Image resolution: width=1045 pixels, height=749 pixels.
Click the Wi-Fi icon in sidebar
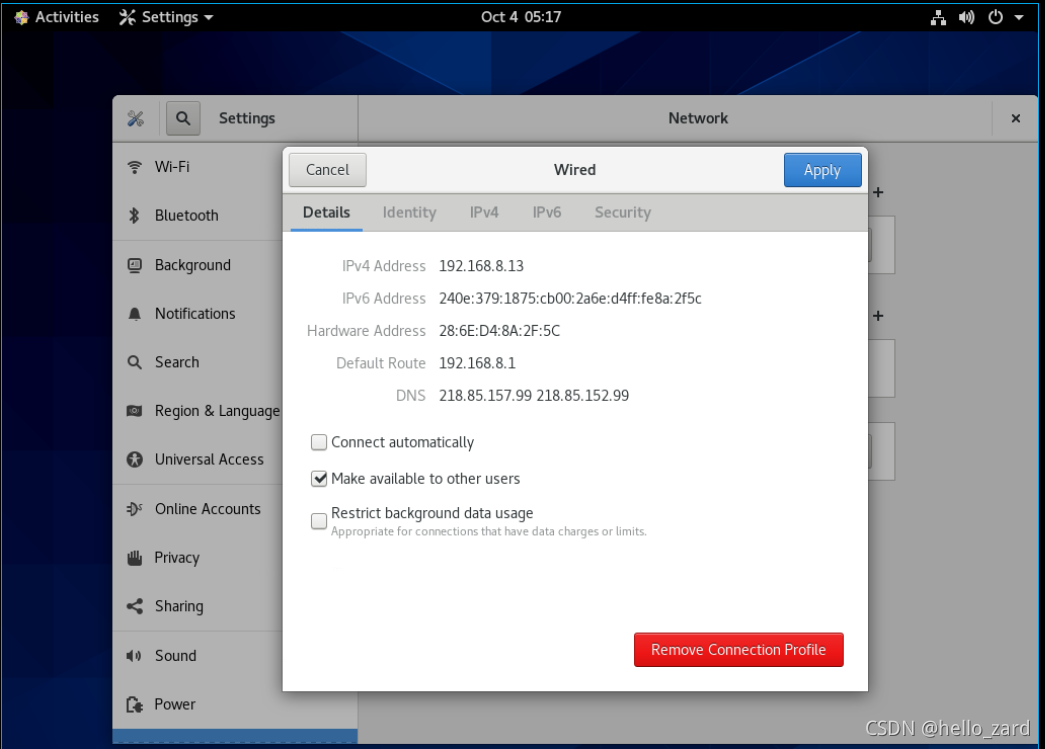(135, 167)
